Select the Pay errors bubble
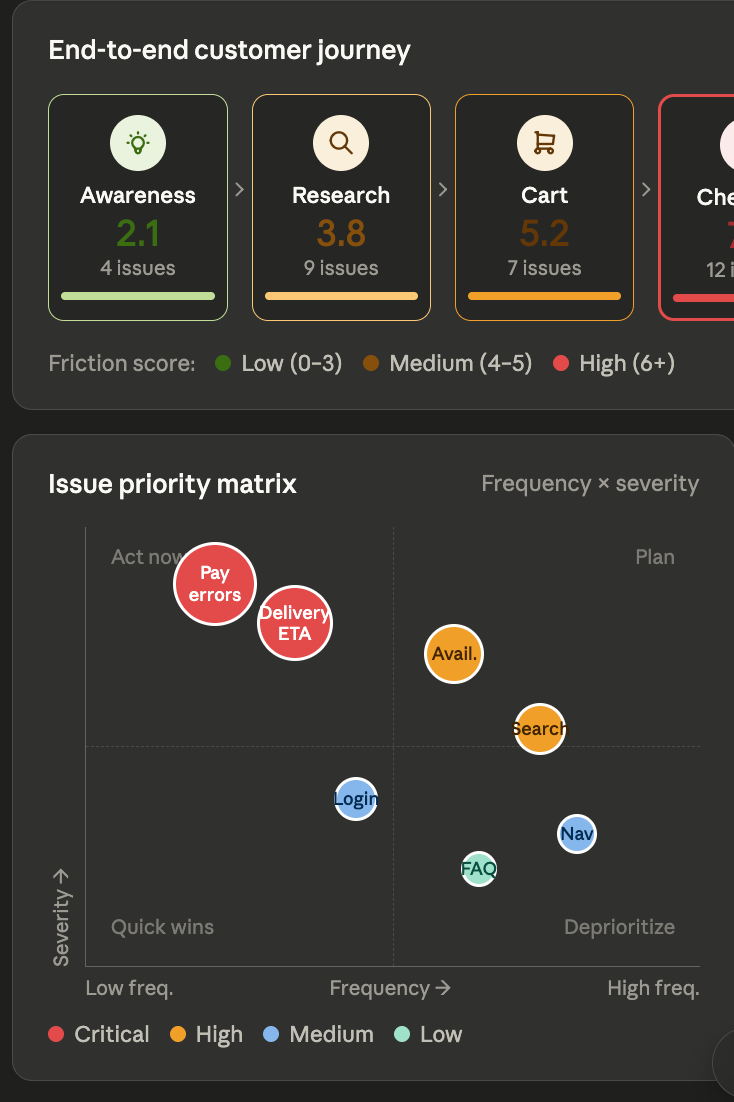Viewport: 734px width, 1102px height. coord(215,583)
